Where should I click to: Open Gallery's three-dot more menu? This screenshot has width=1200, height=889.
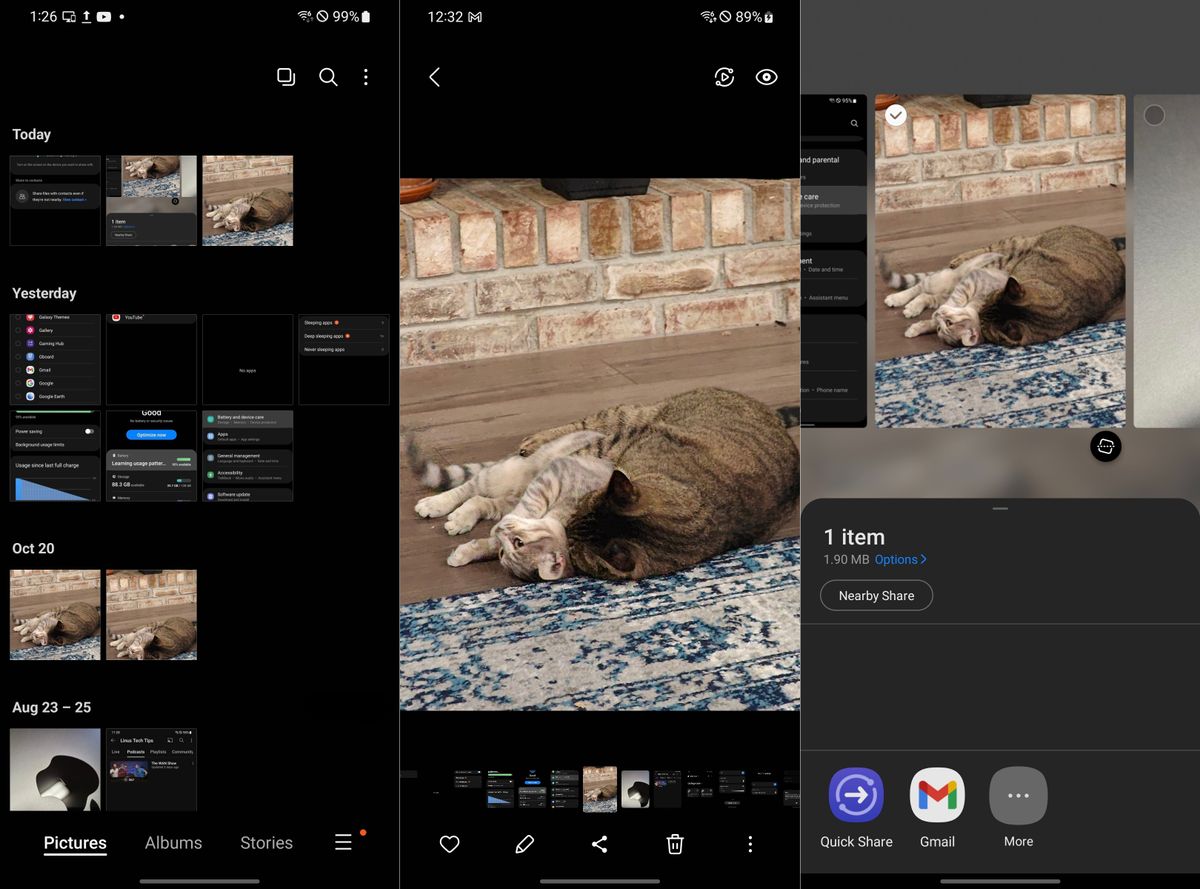click(366, 76)
